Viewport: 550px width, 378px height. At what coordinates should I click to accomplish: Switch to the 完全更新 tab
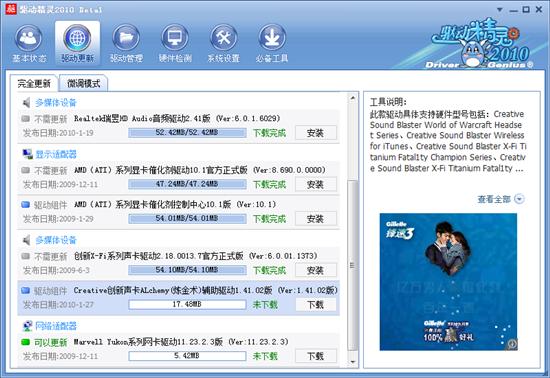[x=34, y=83]
